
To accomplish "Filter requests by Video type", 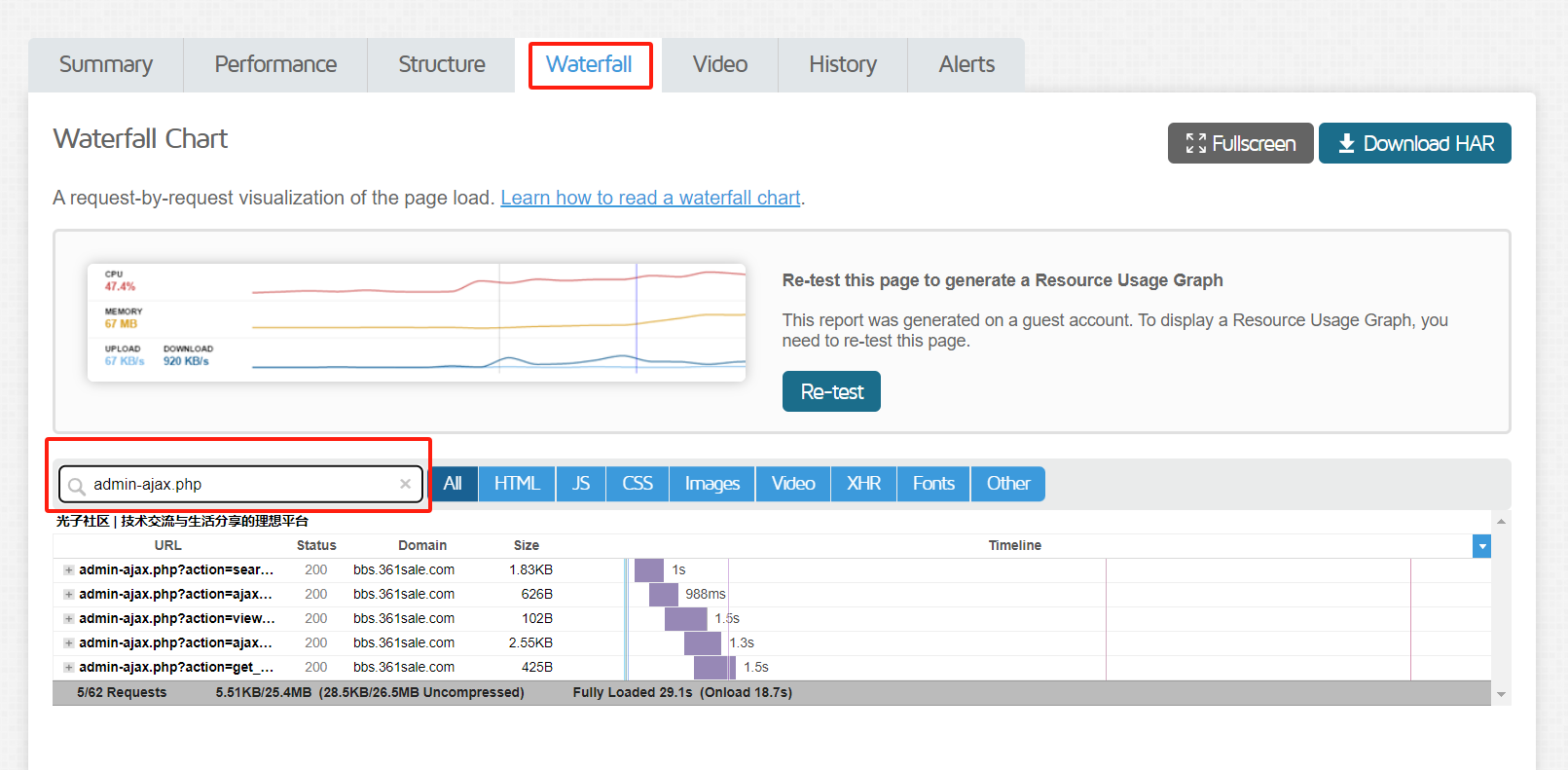I will pos(793,484).
